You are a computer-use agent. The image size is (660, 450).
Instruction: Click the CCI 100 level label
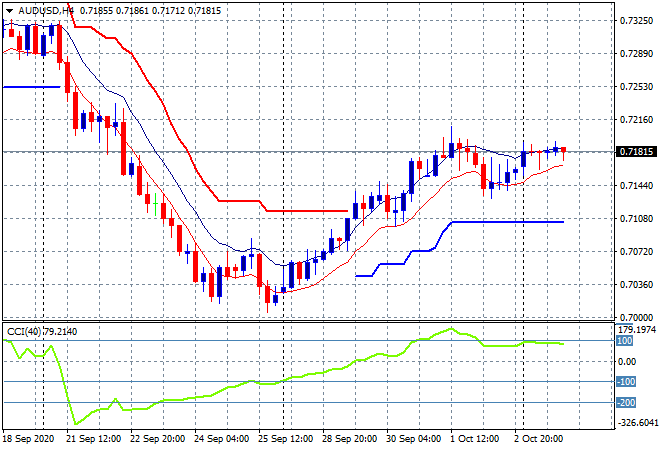(x=625, y=341)
